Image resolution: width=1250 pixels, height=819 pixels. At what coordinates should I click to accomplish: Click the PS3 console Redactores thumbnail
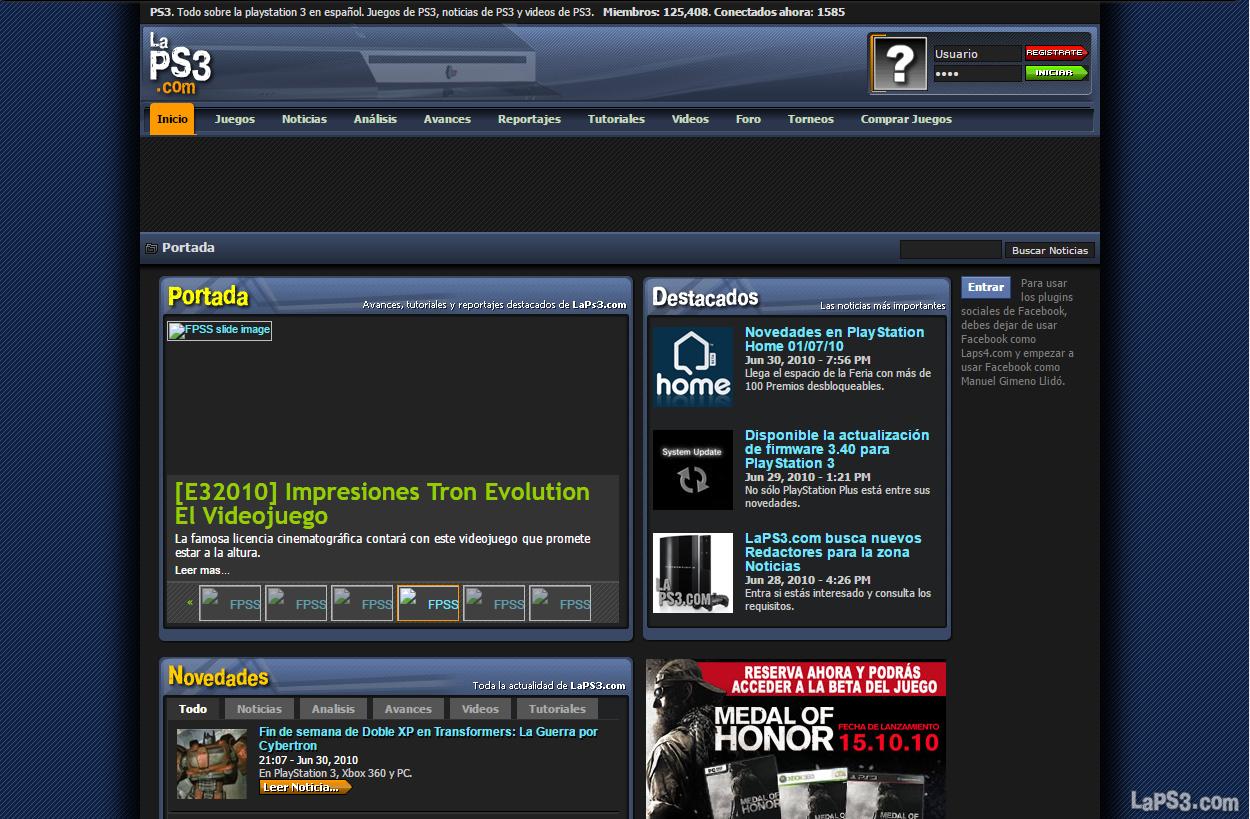692,573
